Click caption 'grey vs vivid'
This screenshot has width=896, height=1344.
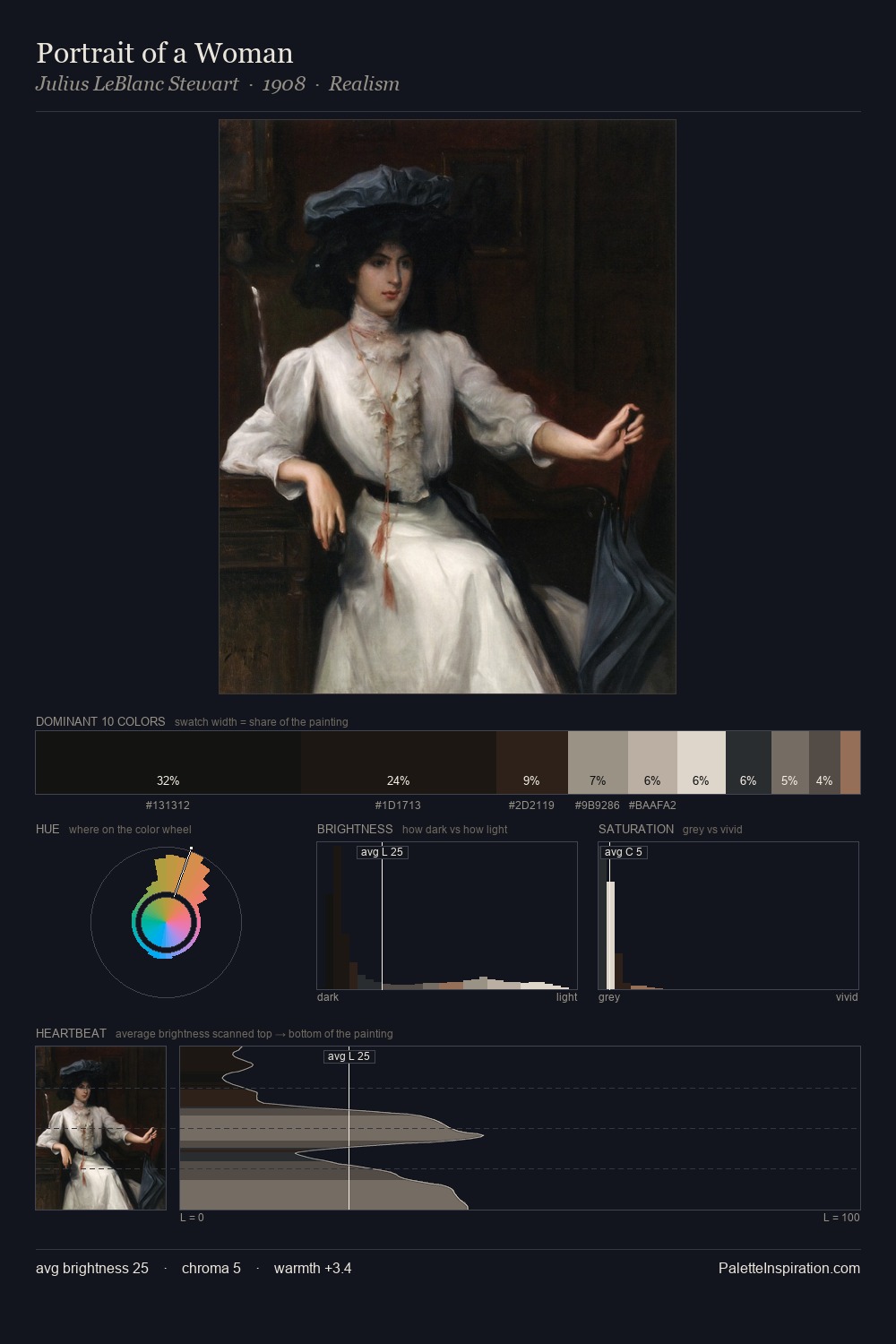click(712, 830)
